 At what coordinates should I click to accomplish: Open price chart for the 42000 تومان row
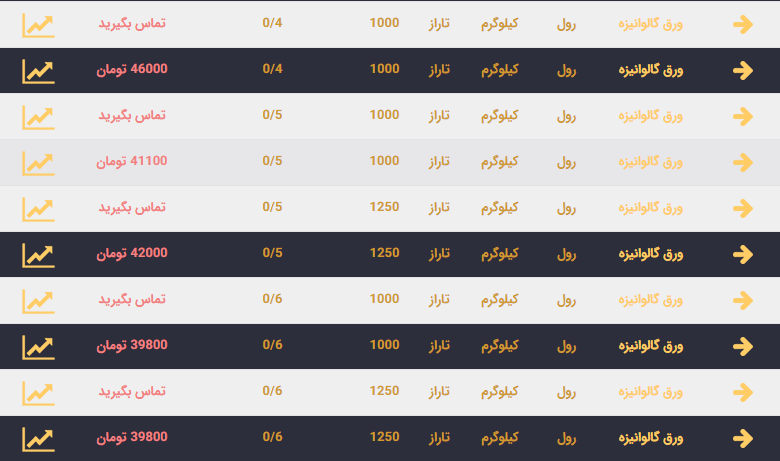38,255
